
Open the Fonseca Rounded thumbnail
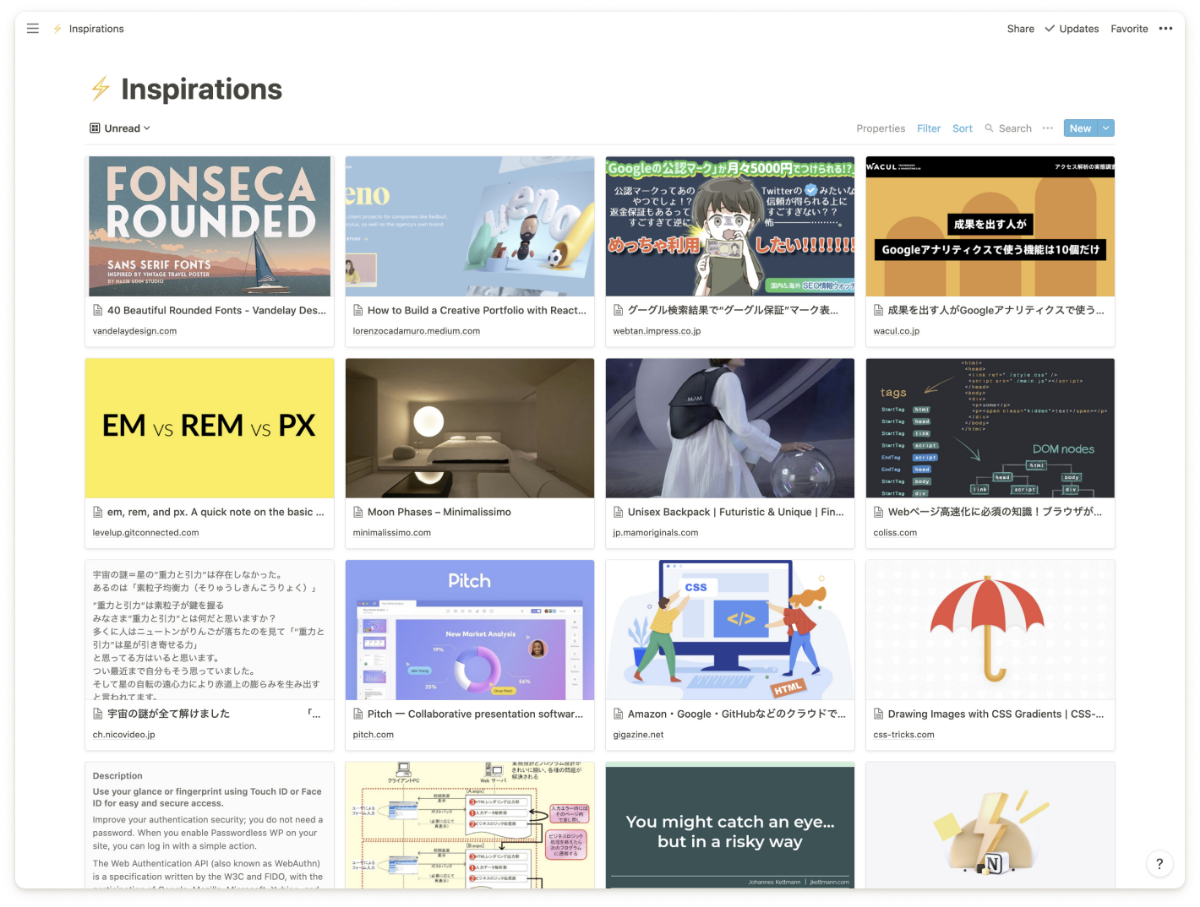tap(210, 226)
